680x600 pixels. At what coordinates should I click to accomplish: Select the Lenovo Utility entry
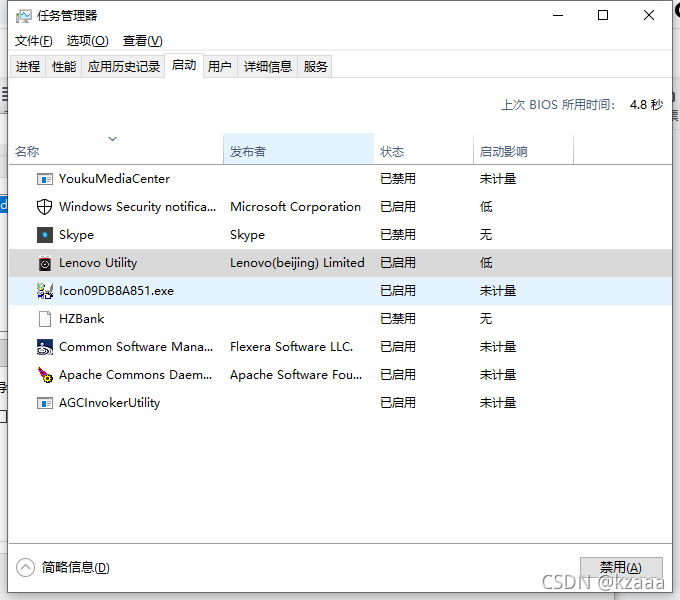coord(98,263)
